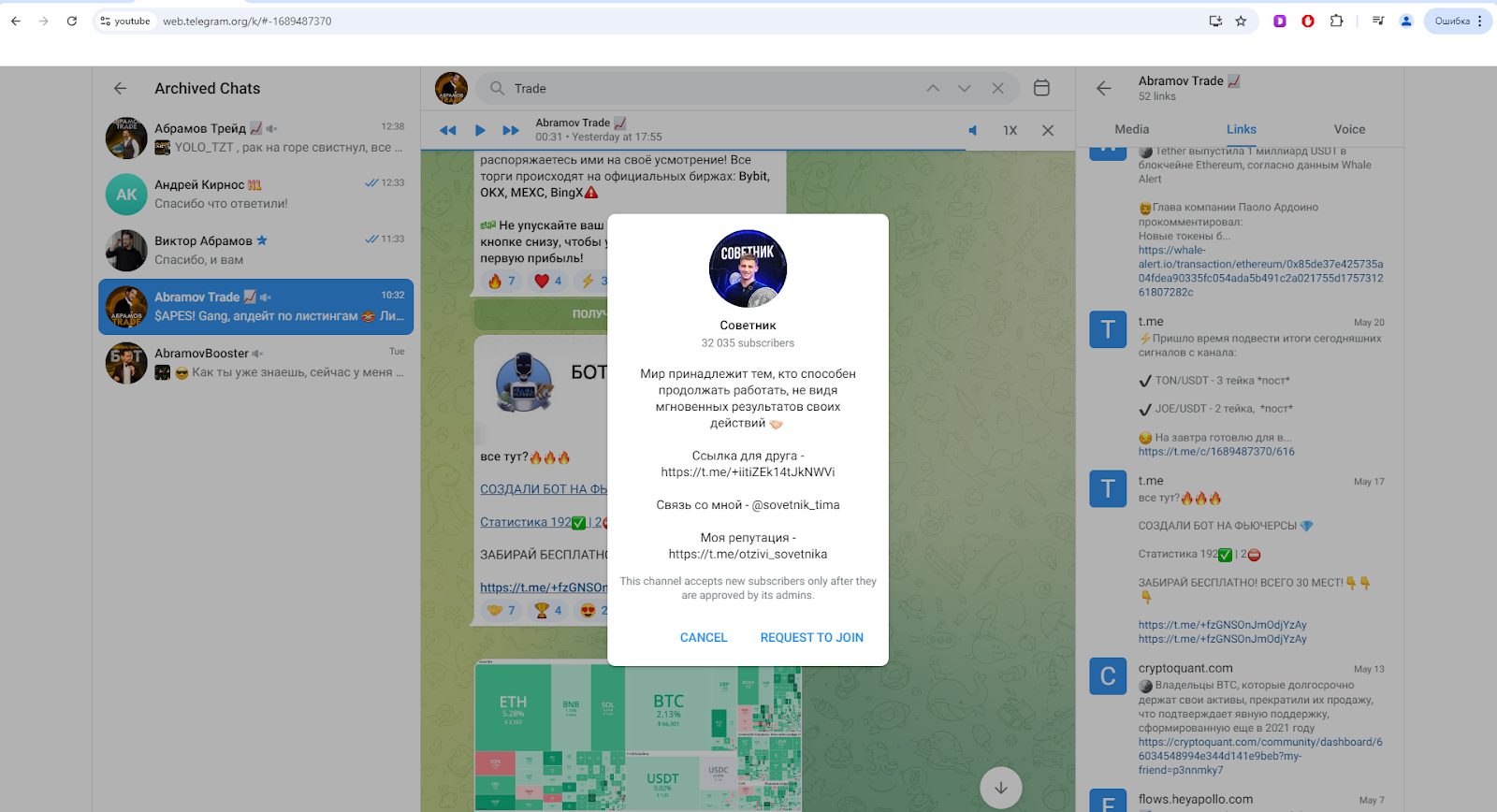Click the Abramov Trade chat header avatar

coord(451,88)
